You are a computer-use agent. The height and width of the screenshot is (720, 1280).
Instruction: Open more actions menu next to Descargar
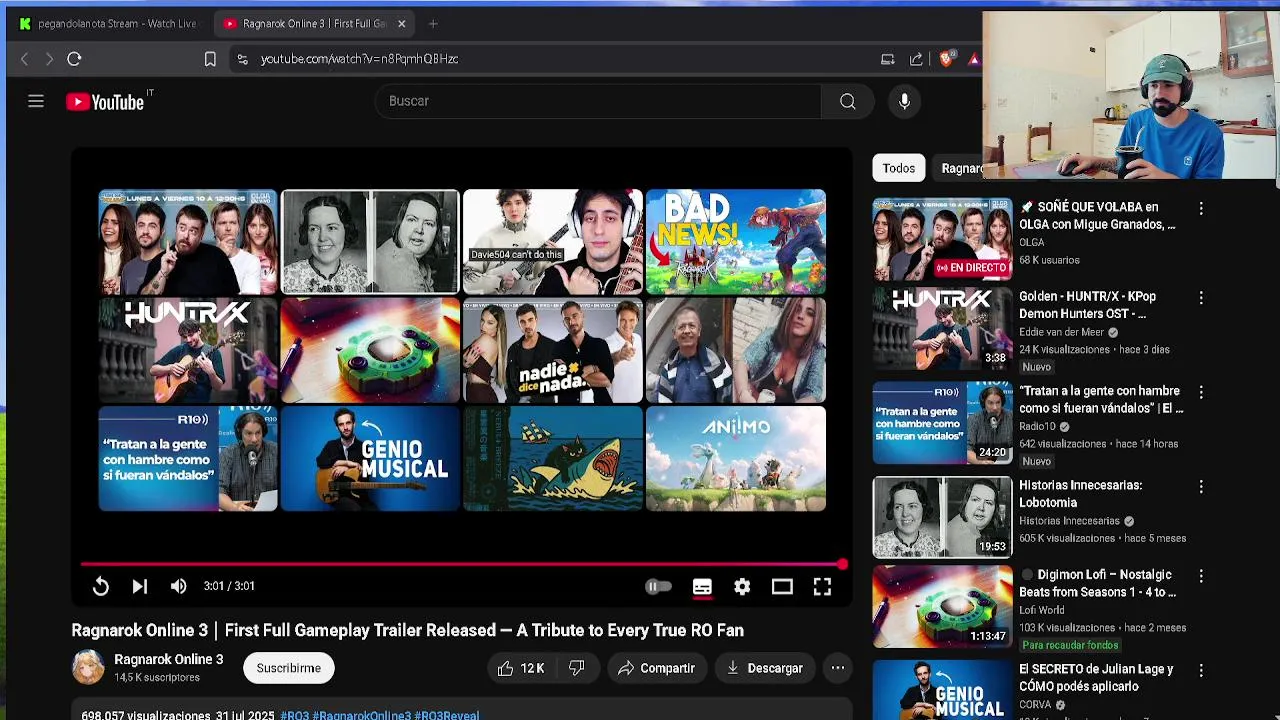pyautogui.click(x=838, y=668)
